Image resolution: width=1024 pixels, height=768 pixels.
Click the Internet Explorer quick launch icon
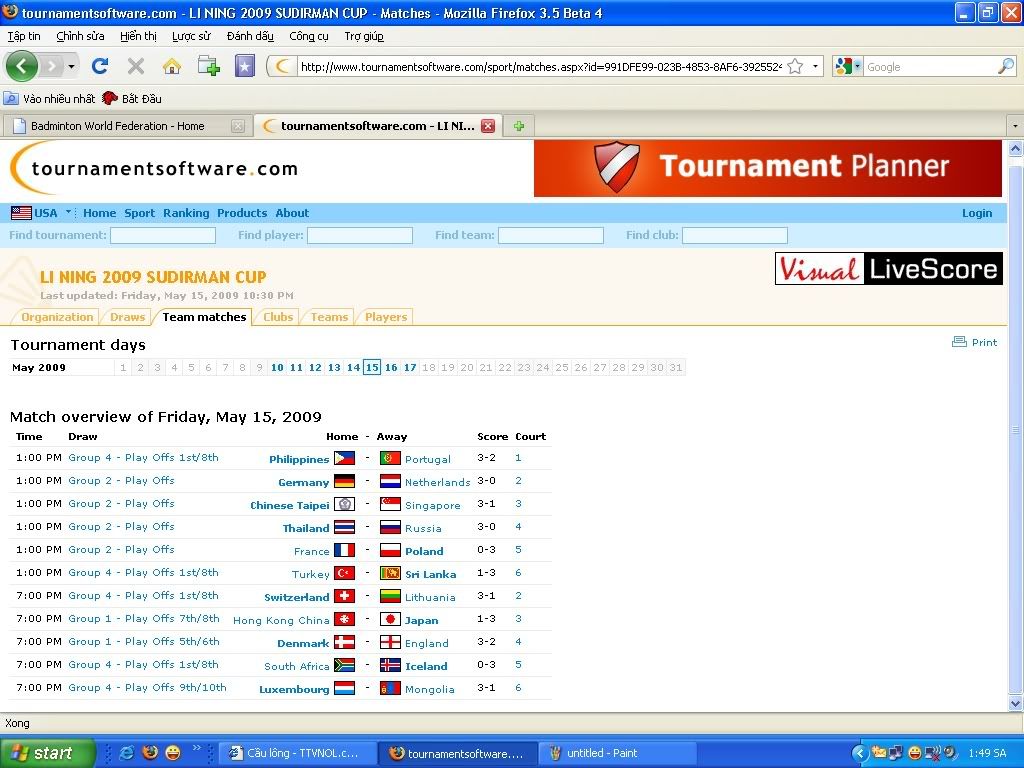point(127,753)
